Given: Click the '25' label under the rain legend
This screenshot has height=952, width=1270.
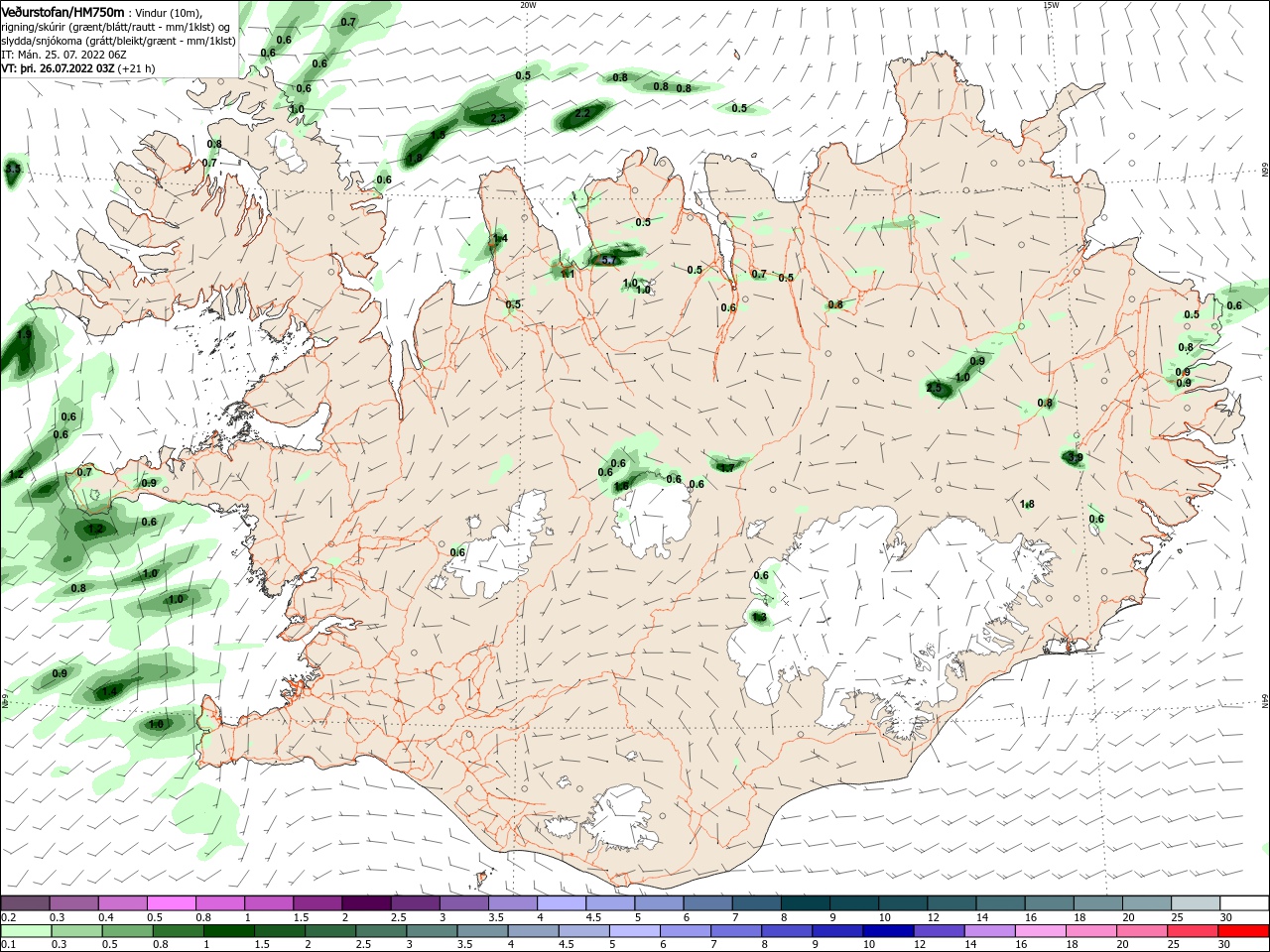Looking at the screenshot, I should pos(1176,945).
